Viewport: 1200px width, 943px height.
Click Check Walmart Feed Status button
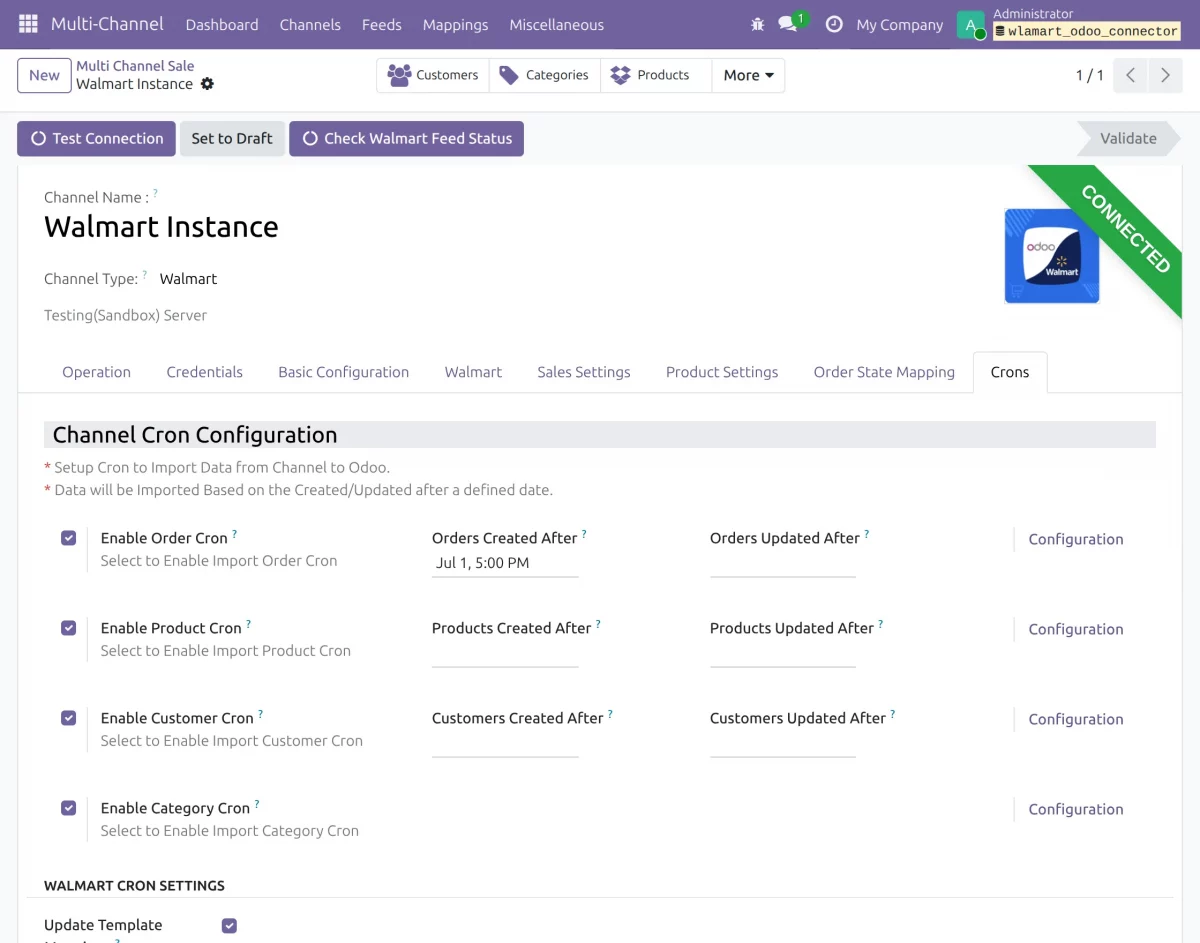[406, 139]
